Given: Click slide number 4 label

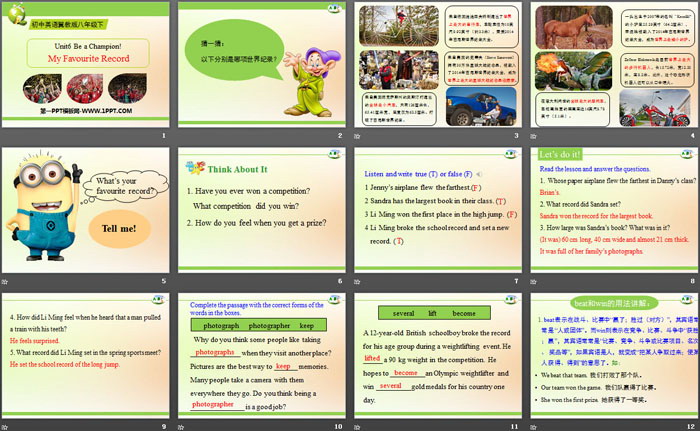Looking at the screenshot, I should 692,135.
